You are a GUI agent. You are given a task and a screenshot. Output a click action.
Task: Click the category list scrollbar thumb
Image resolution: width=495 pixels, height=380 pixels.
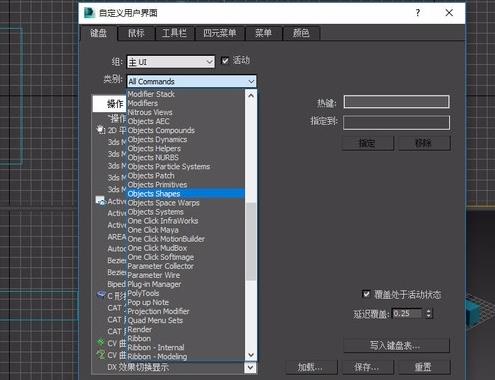(x=251, y=241)
